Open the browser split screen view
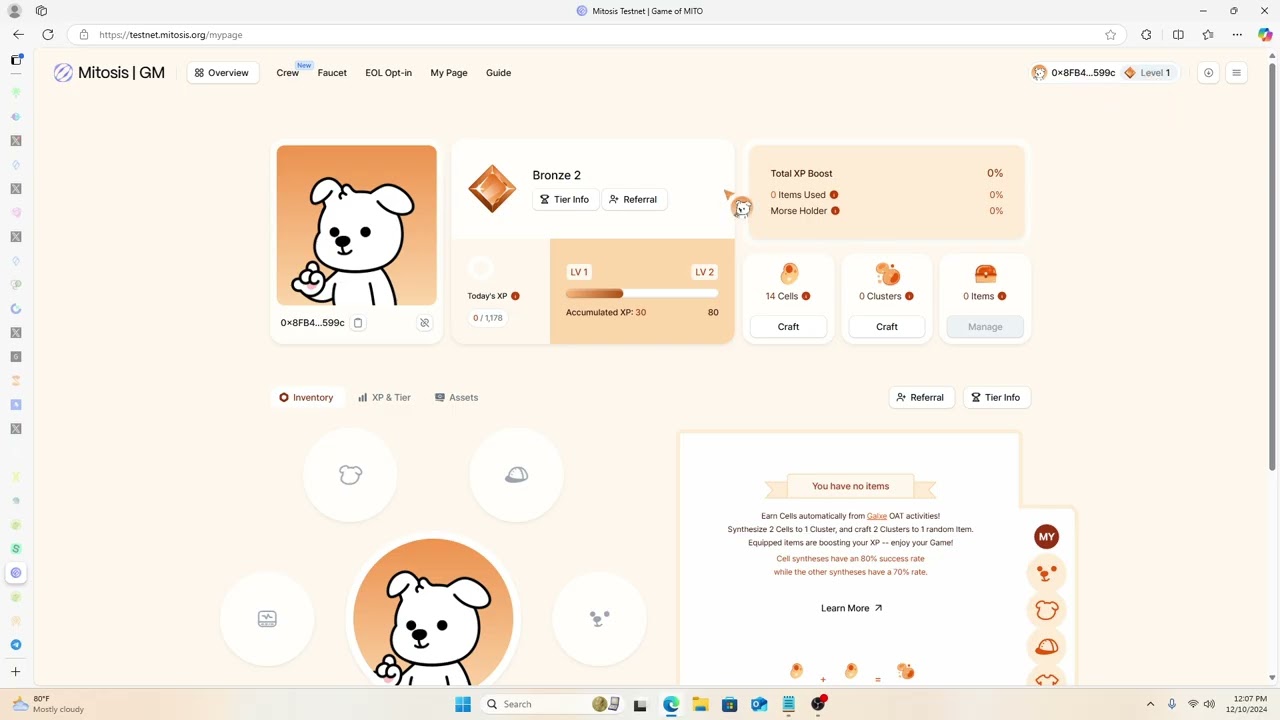 (1178, 35)
